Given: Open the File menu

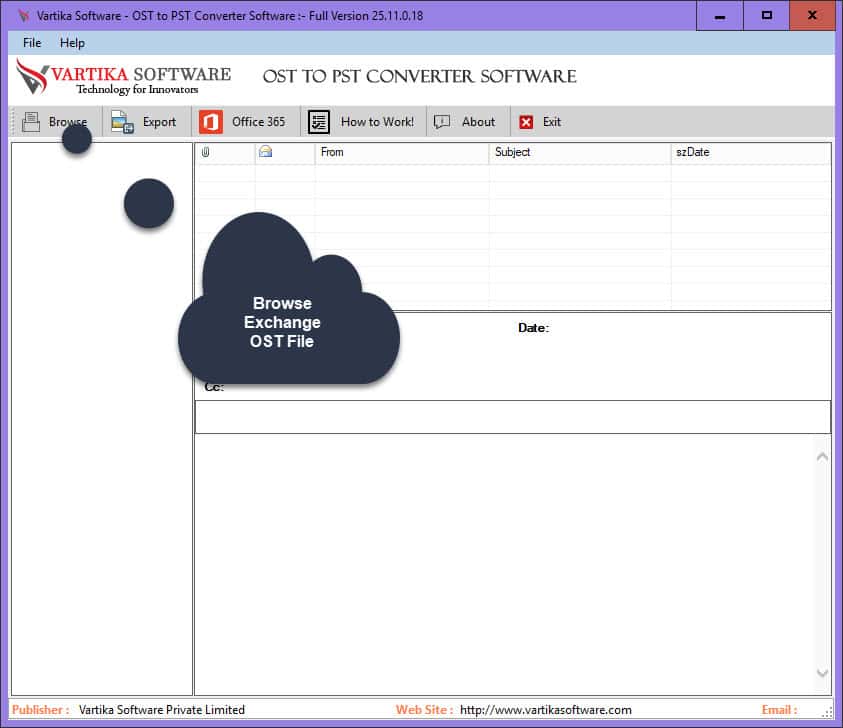Looking at the screenshot, I should click(x=32, y=42).
